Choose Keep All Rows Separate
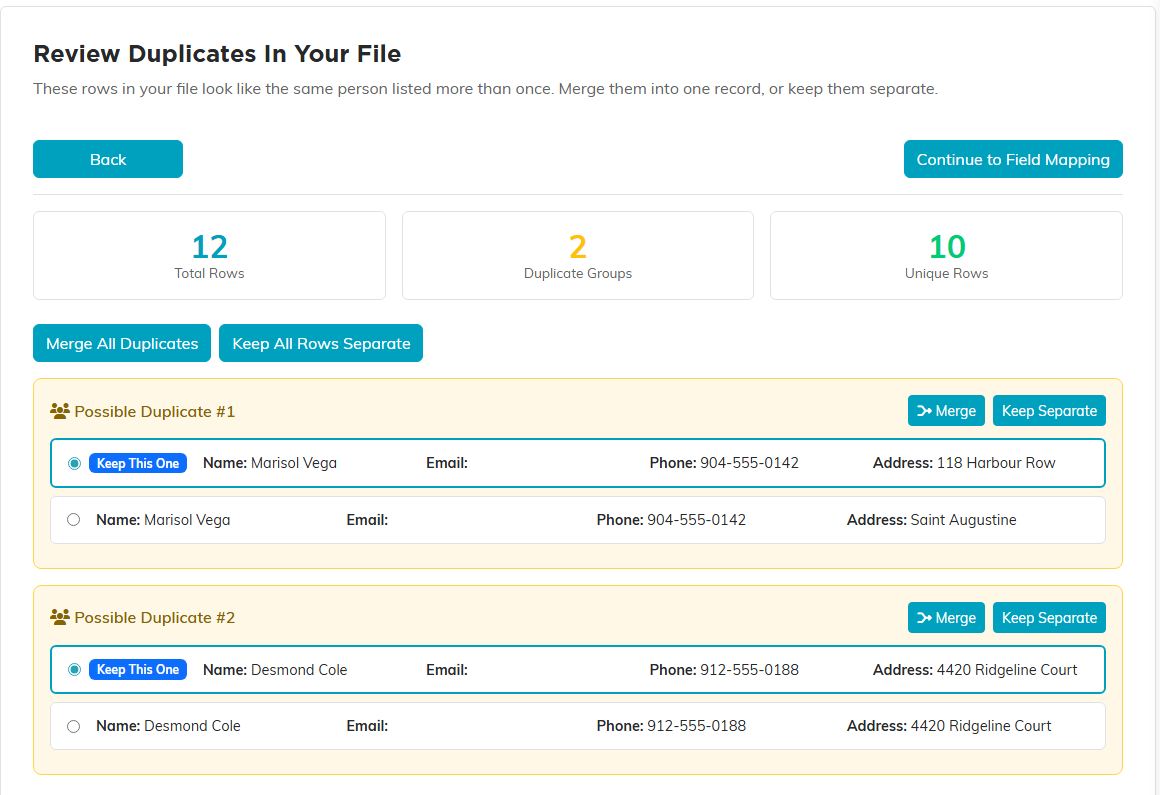 [321, 343]
